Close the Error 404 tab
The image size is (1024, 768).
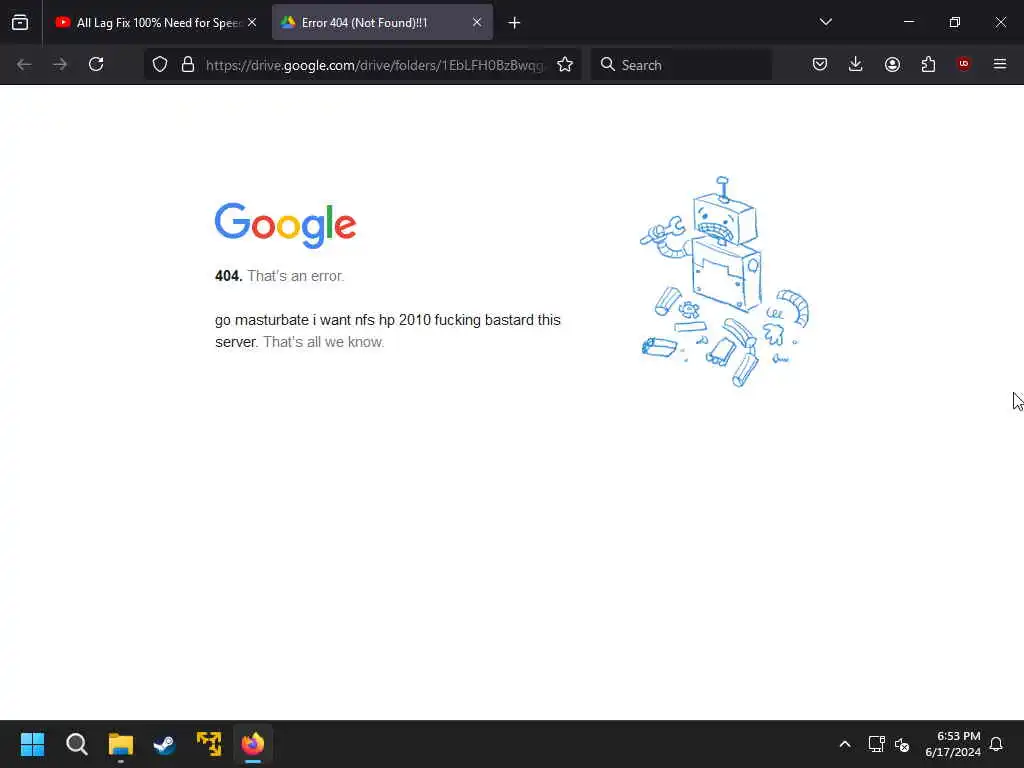(x=477, y=22)
